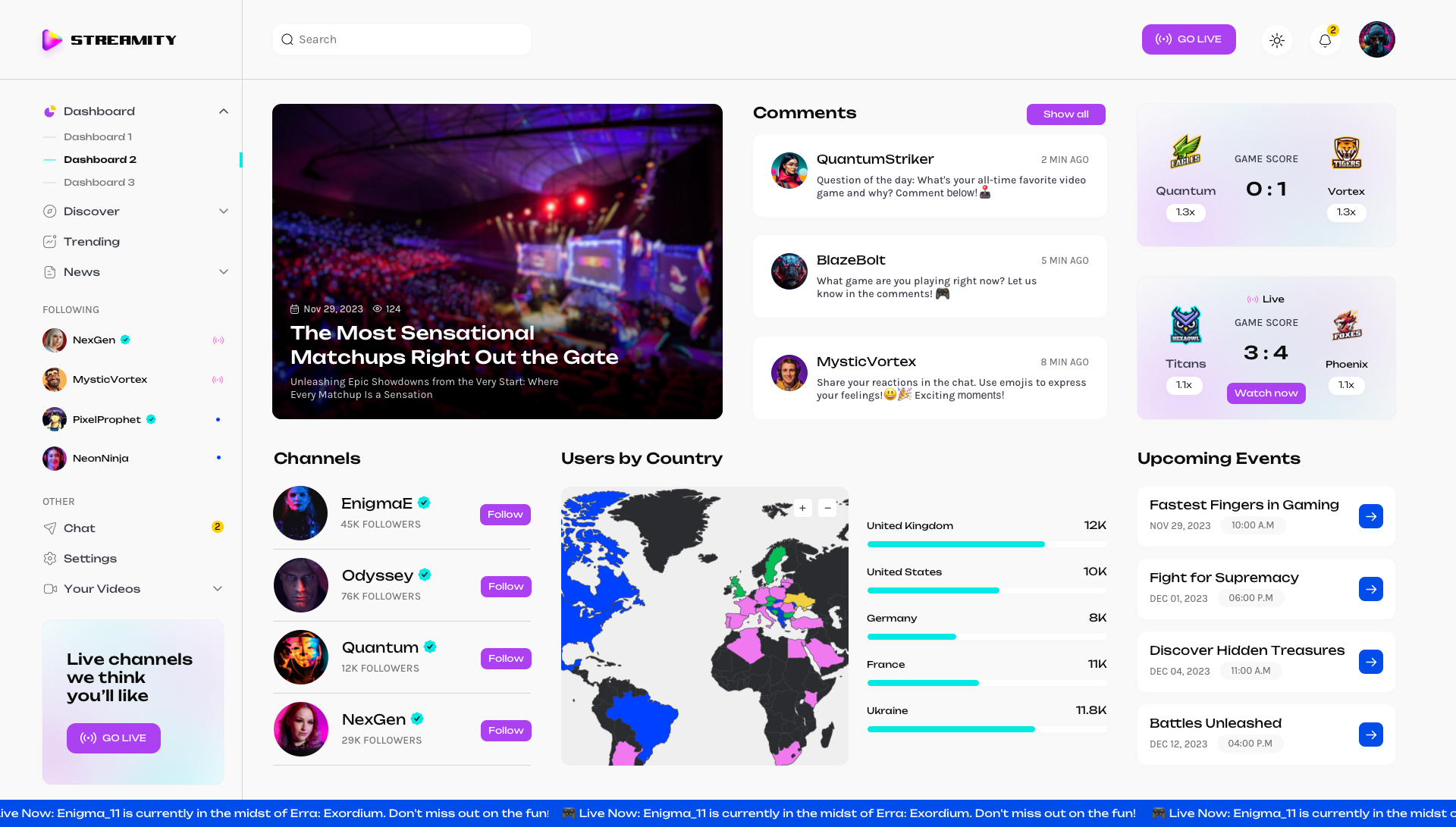The height and width of the screenshot is (827, 1456).
Task: Open the News section icon
Action: 49,271
